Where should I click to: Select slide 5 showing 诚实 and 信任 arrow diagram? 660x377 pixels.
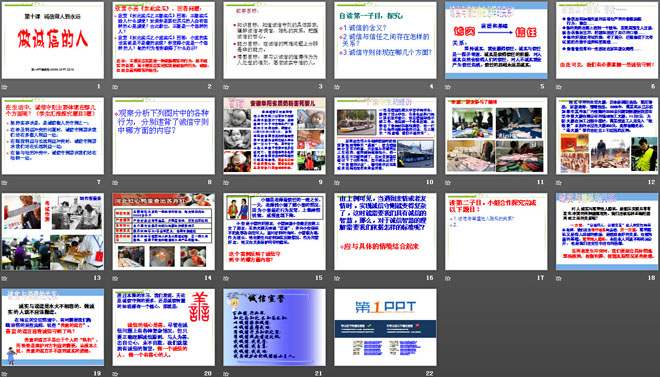coord(496,40)
